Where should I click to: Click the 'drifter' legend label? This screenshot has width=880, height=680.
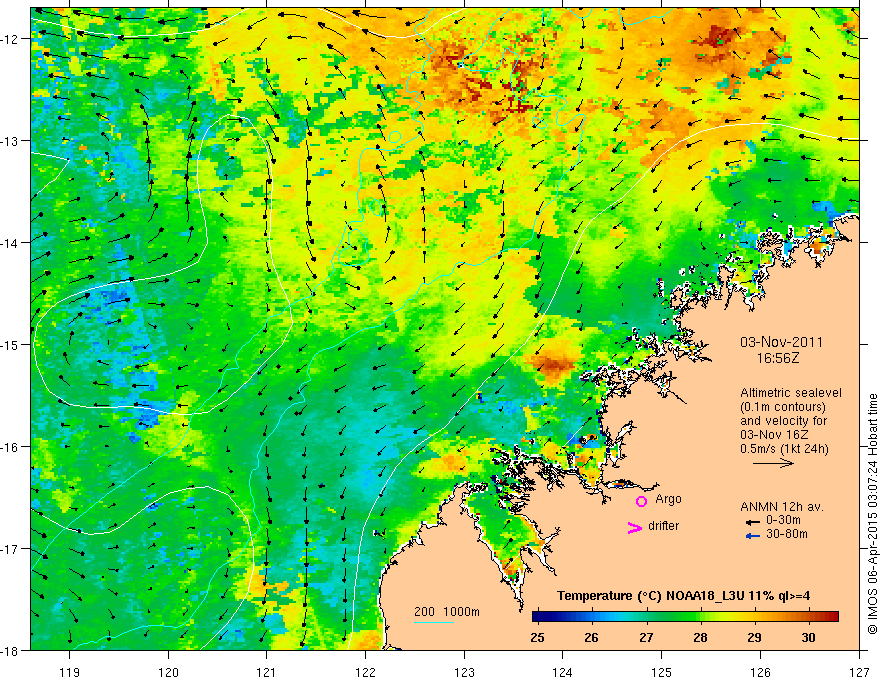coord(663,526)
